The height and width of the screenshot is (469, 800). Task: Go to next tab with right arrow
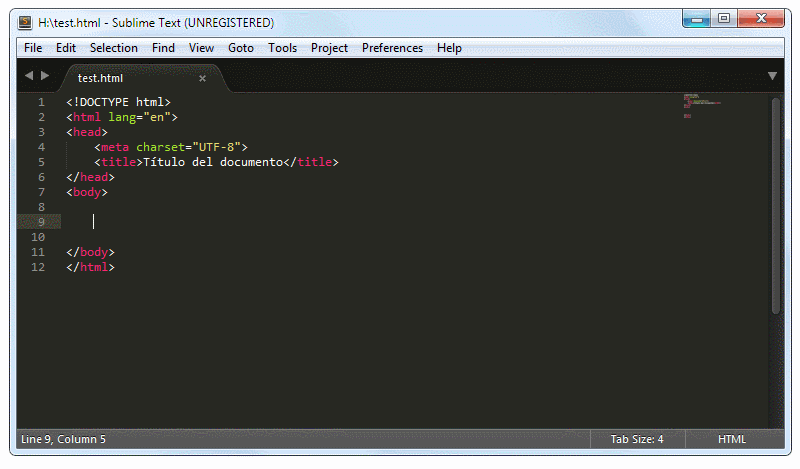tap(45, 76)
